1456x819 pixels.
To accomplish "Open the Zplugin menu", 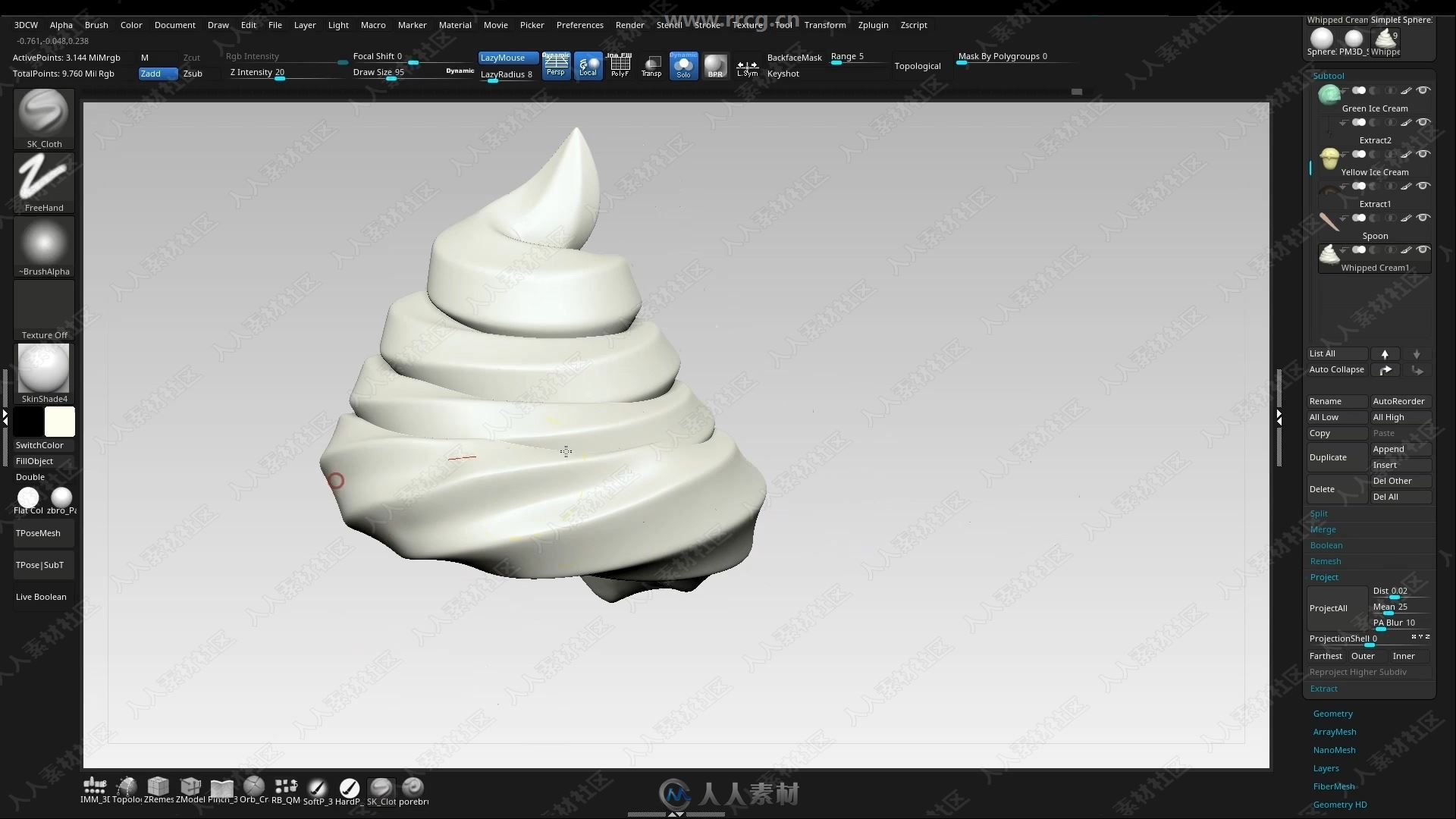I will [x=871, y=24].
